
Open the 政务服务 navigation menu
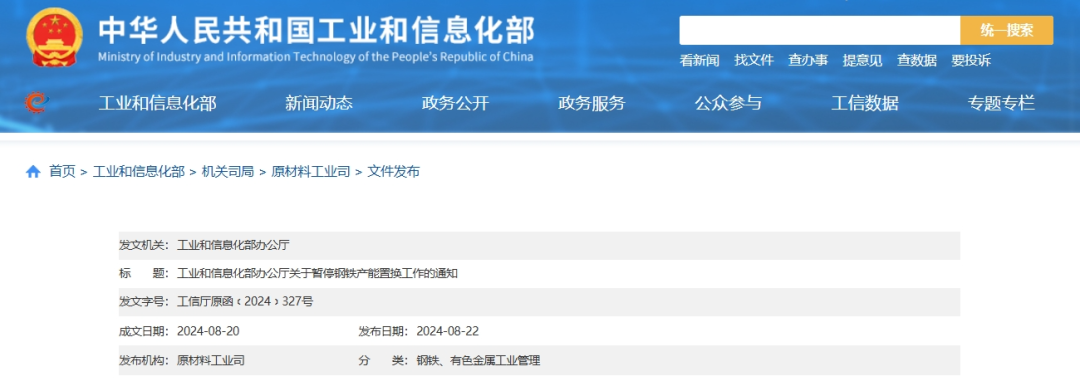(x=592, y=103)
